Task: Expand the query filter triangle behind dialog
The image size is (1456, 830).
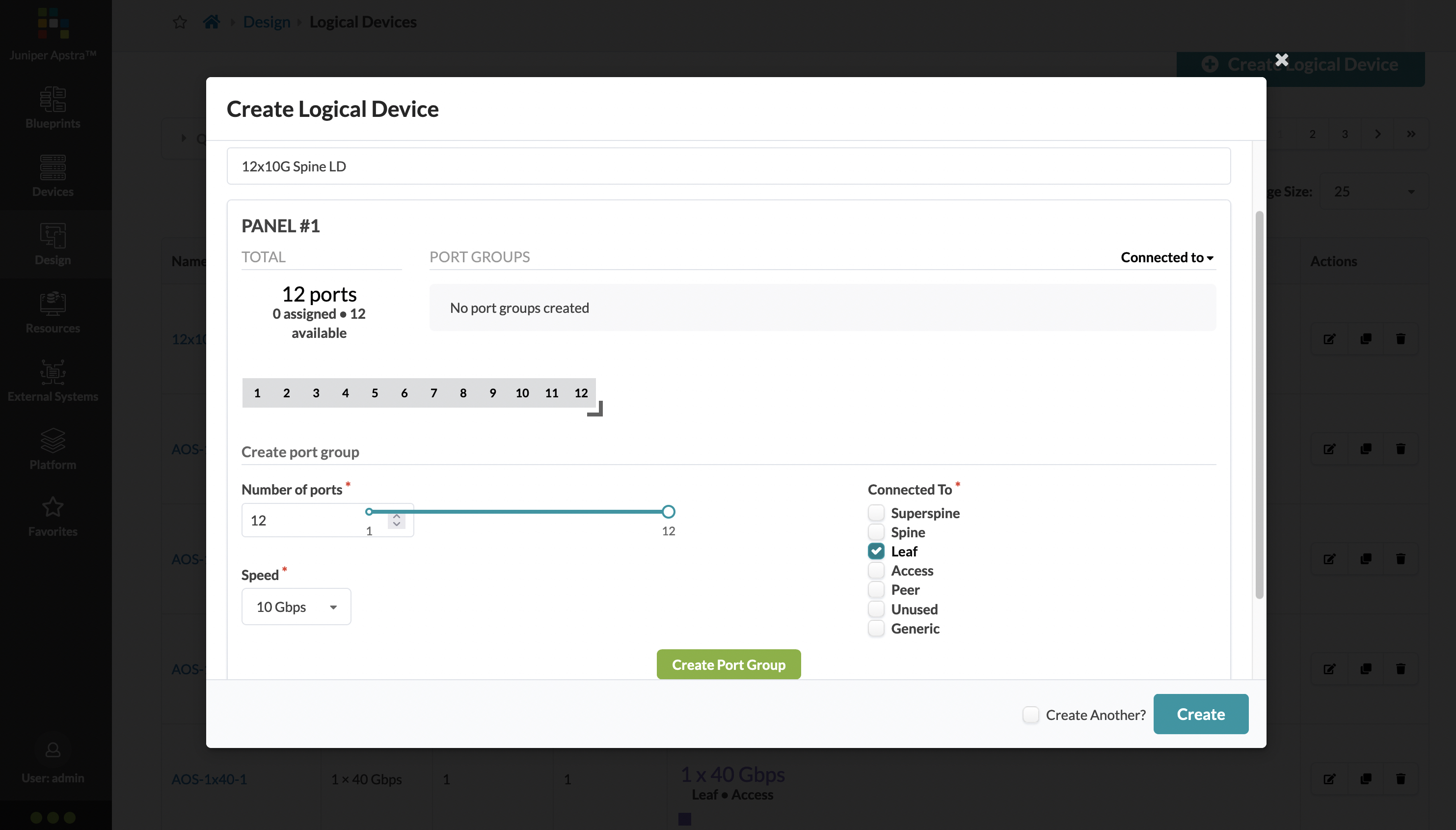Action: [x=184, y=138]
